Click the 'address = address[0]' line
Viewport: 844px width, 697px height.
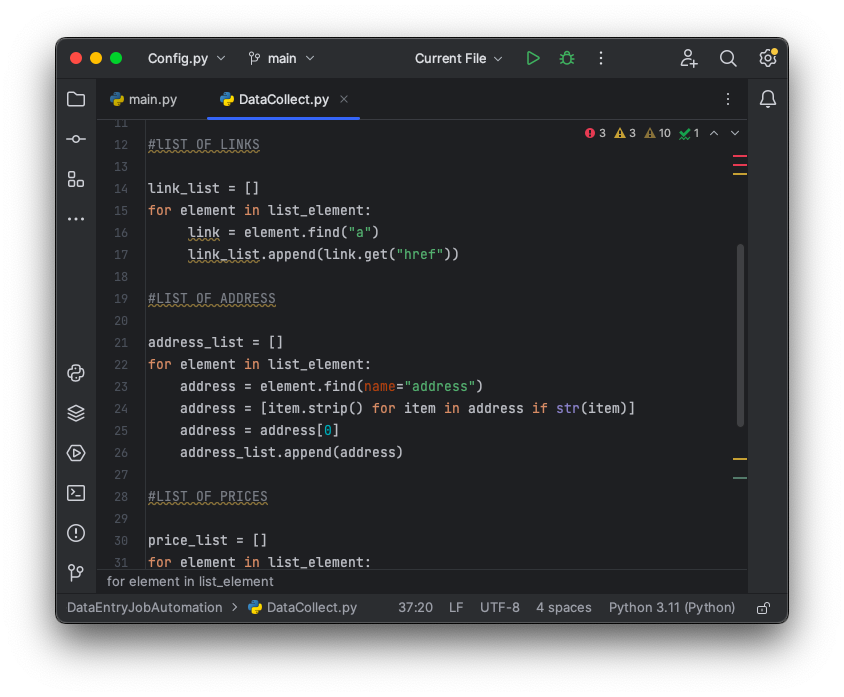(x=259, y=431)
